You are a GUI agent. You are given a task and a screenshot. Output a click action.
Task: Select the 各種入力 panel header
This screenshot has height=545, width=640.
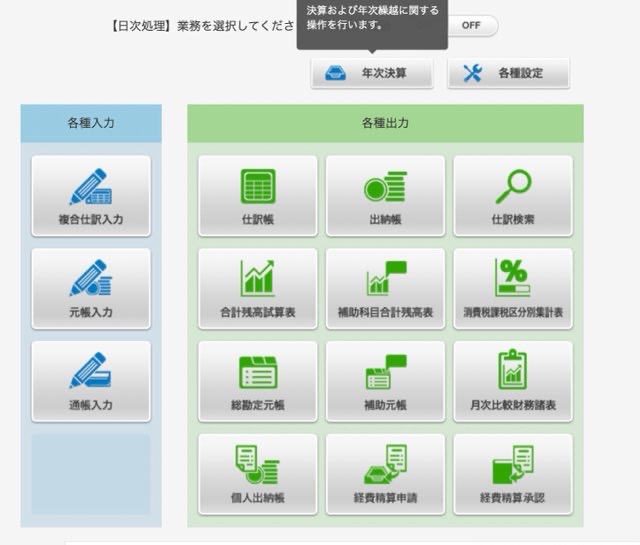pyautogui.click(x=91, y=123)
